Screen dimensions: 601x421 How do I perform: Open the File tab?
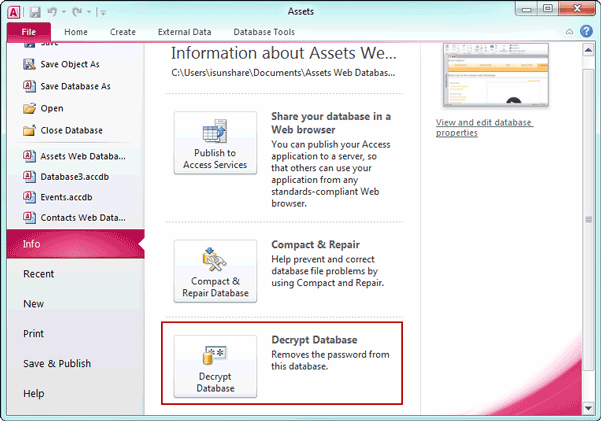coord(29,32)
